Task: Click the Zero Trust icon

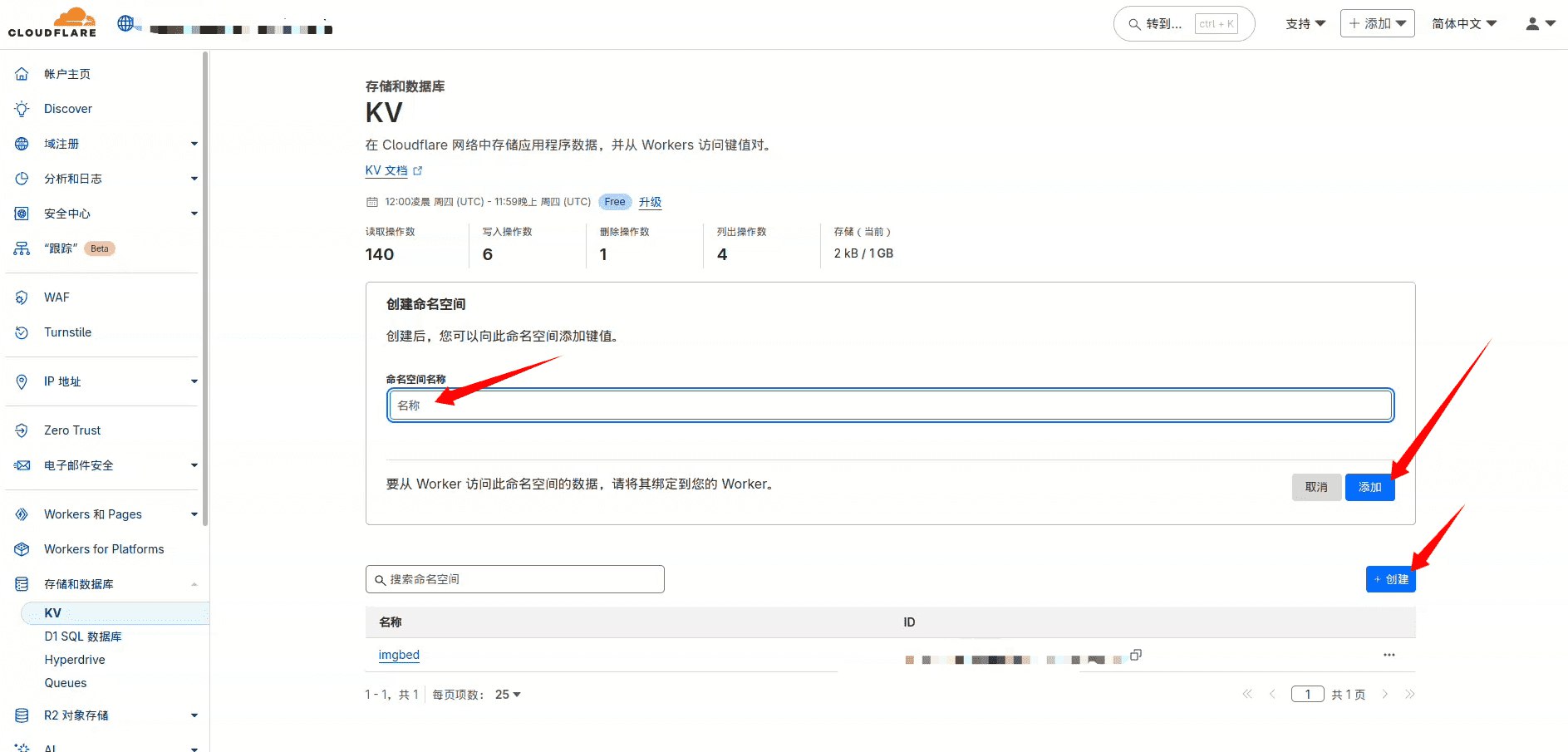Action: pos(22,430)
